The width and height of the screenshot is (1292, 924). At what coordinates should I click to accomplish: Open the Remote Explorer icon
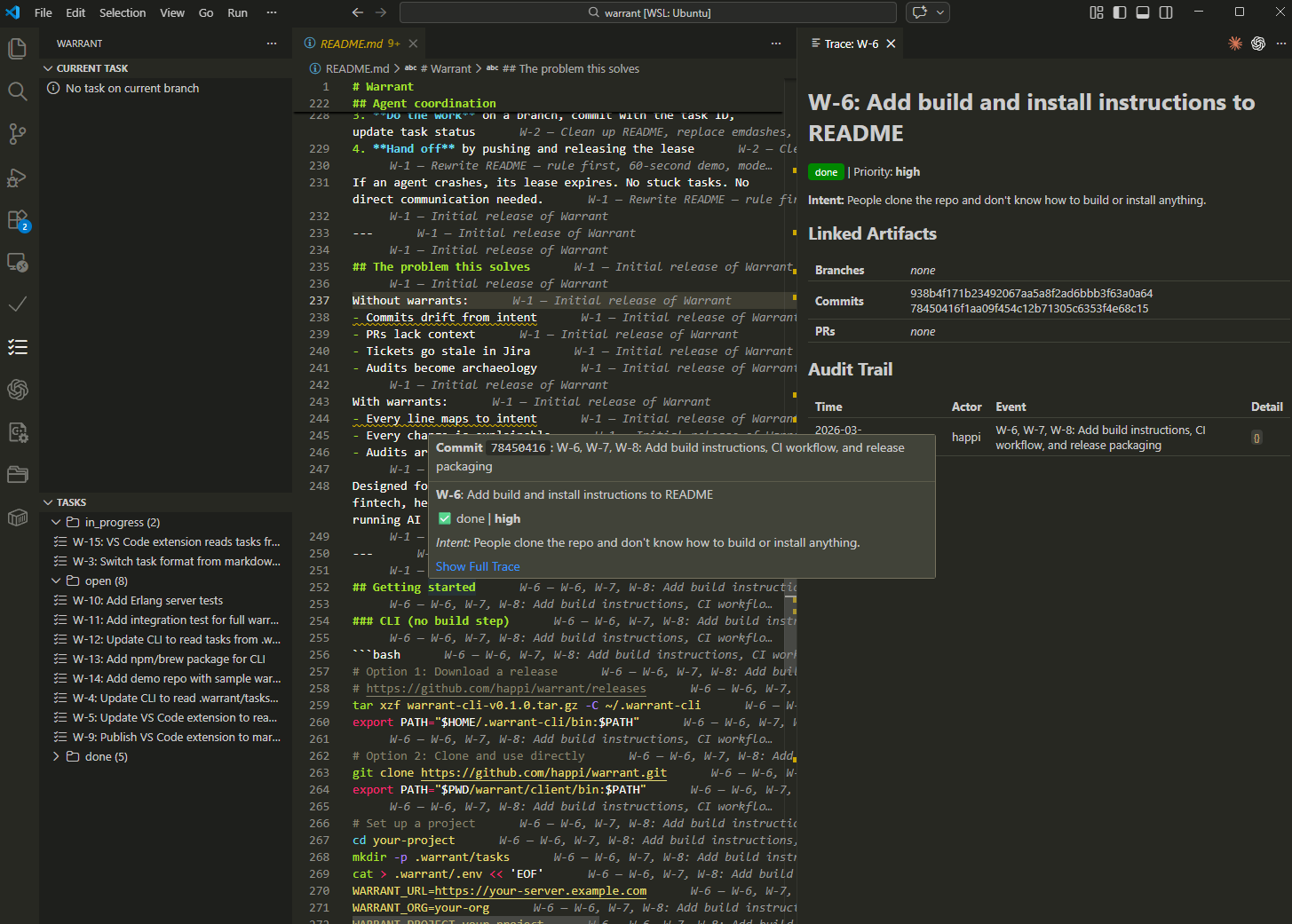tap(18, 262)
